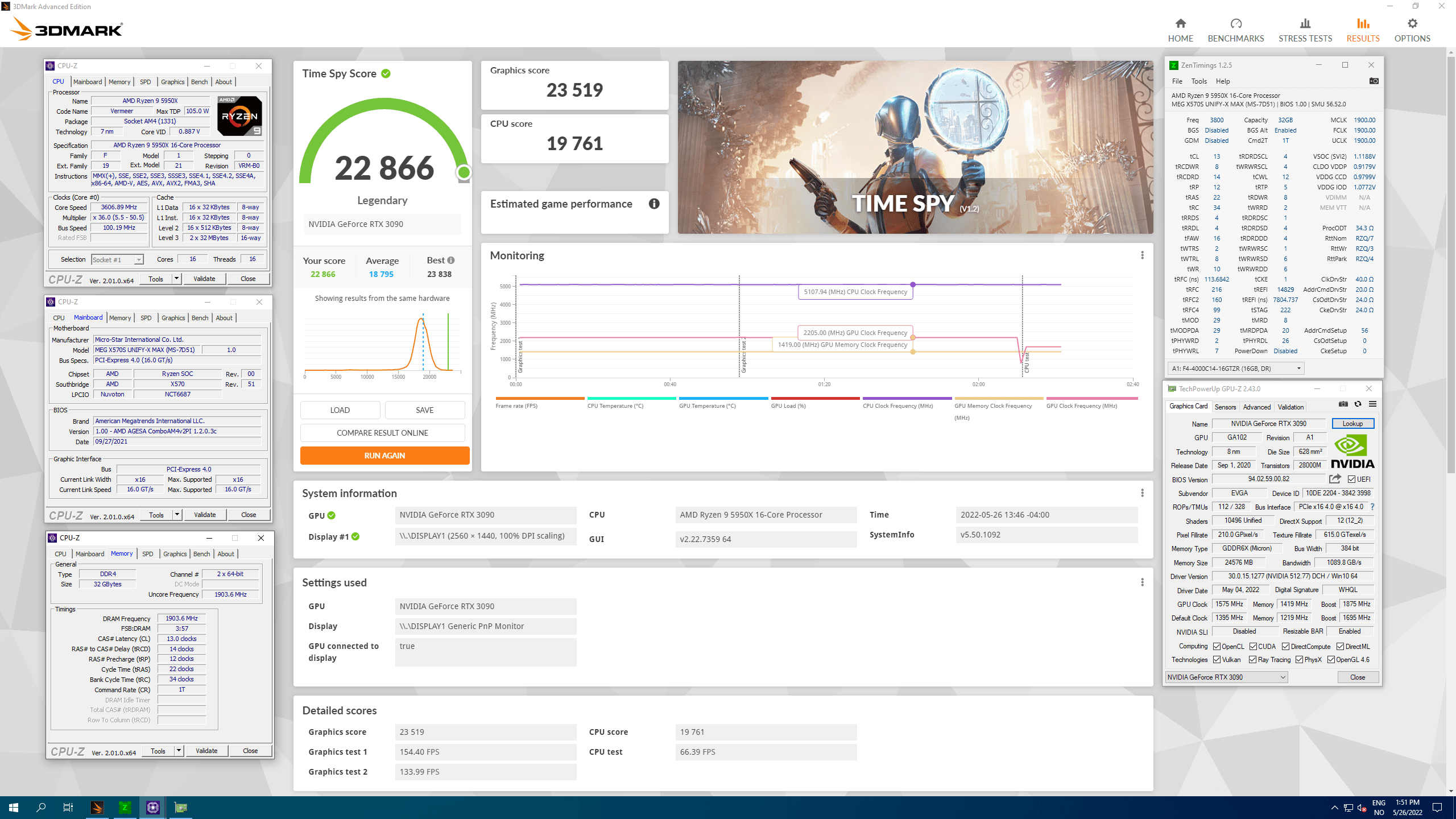Open the GPU-Z hamburger menu icon
This screenshot has height=819, width=1456.
tap(1372, 404)
